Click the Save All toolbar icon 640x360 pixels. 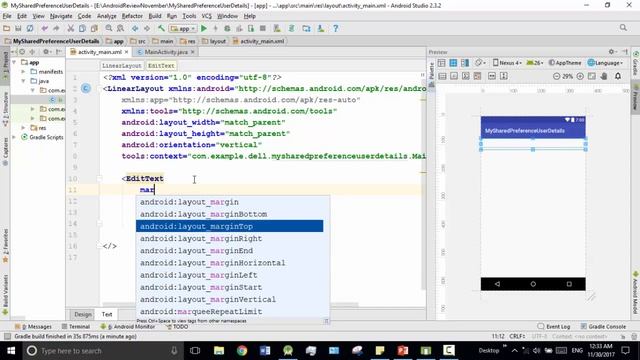coord(18,28)
